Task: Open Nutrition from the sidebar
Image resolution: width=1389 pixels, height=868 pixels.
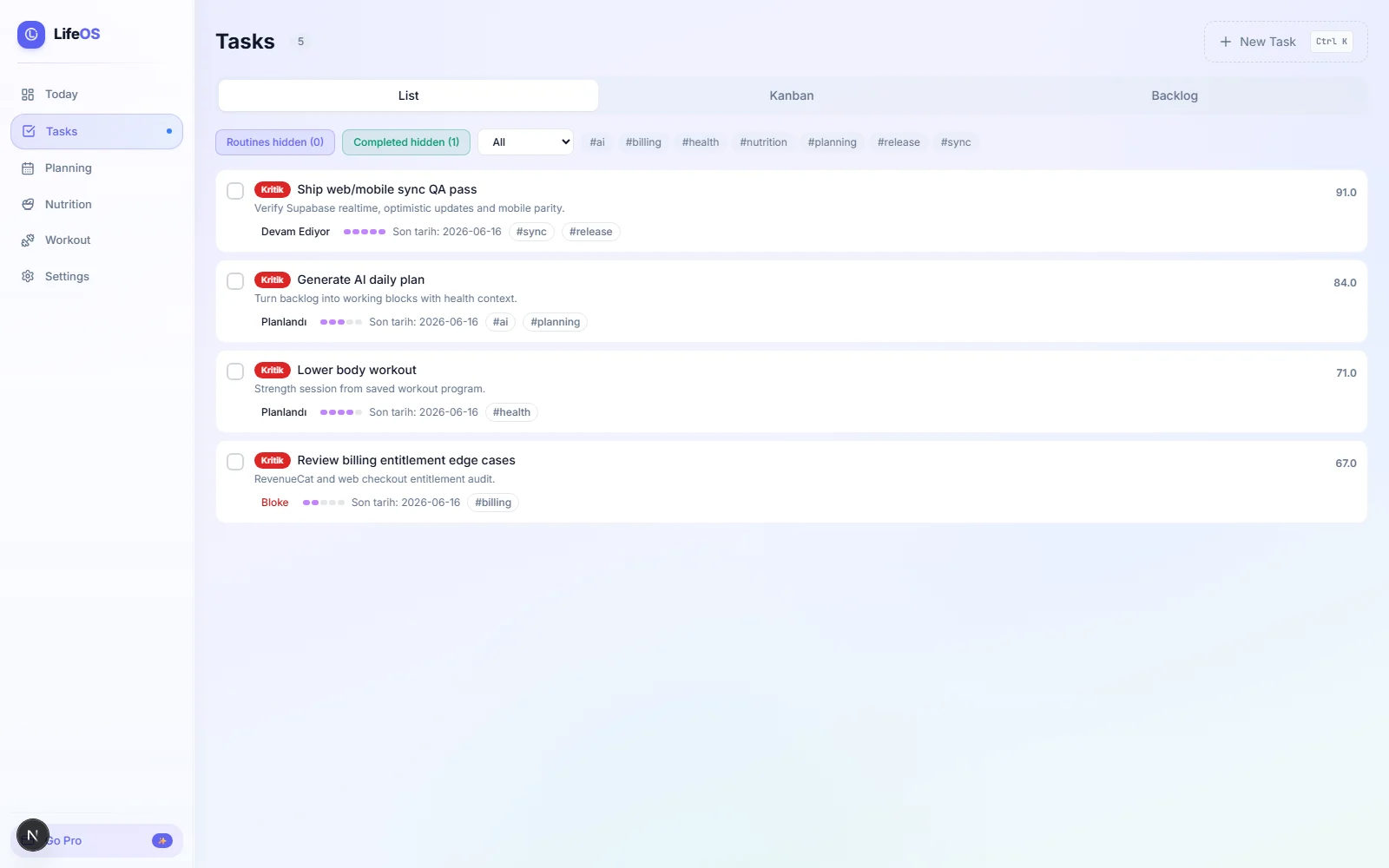Action: 96,205
